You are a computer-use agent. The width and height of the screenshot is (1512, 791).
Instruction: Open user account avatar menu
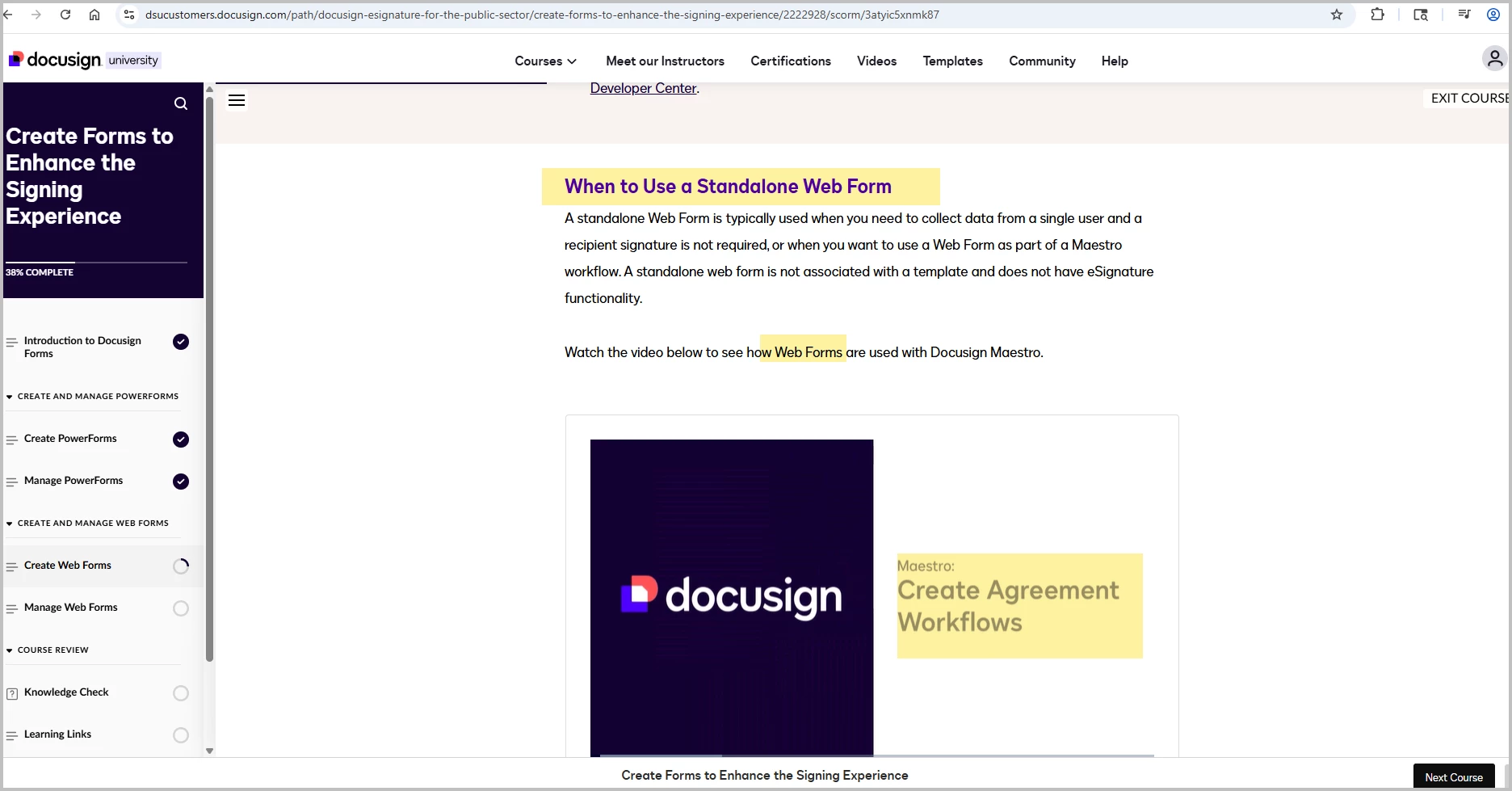pos(1495,58)
